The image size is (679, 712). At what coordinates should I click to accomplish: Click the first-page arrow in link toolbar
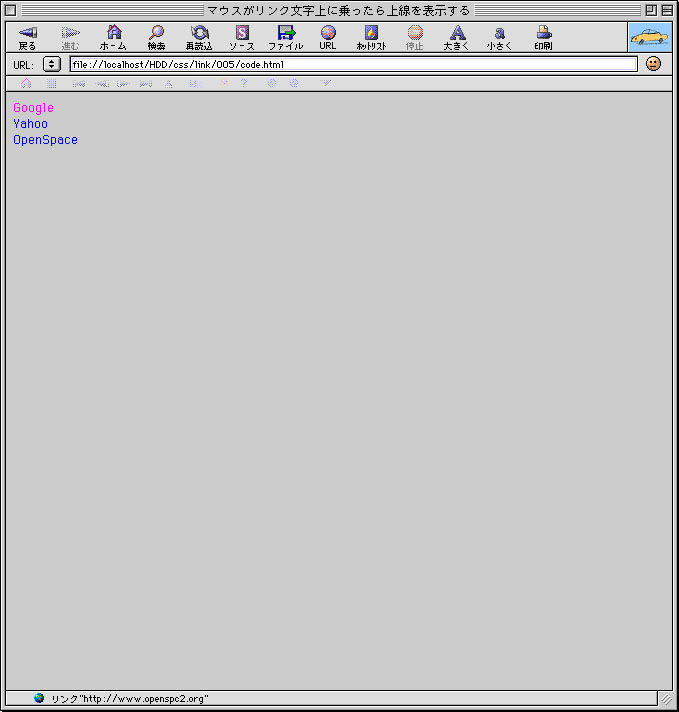[79, 84]
